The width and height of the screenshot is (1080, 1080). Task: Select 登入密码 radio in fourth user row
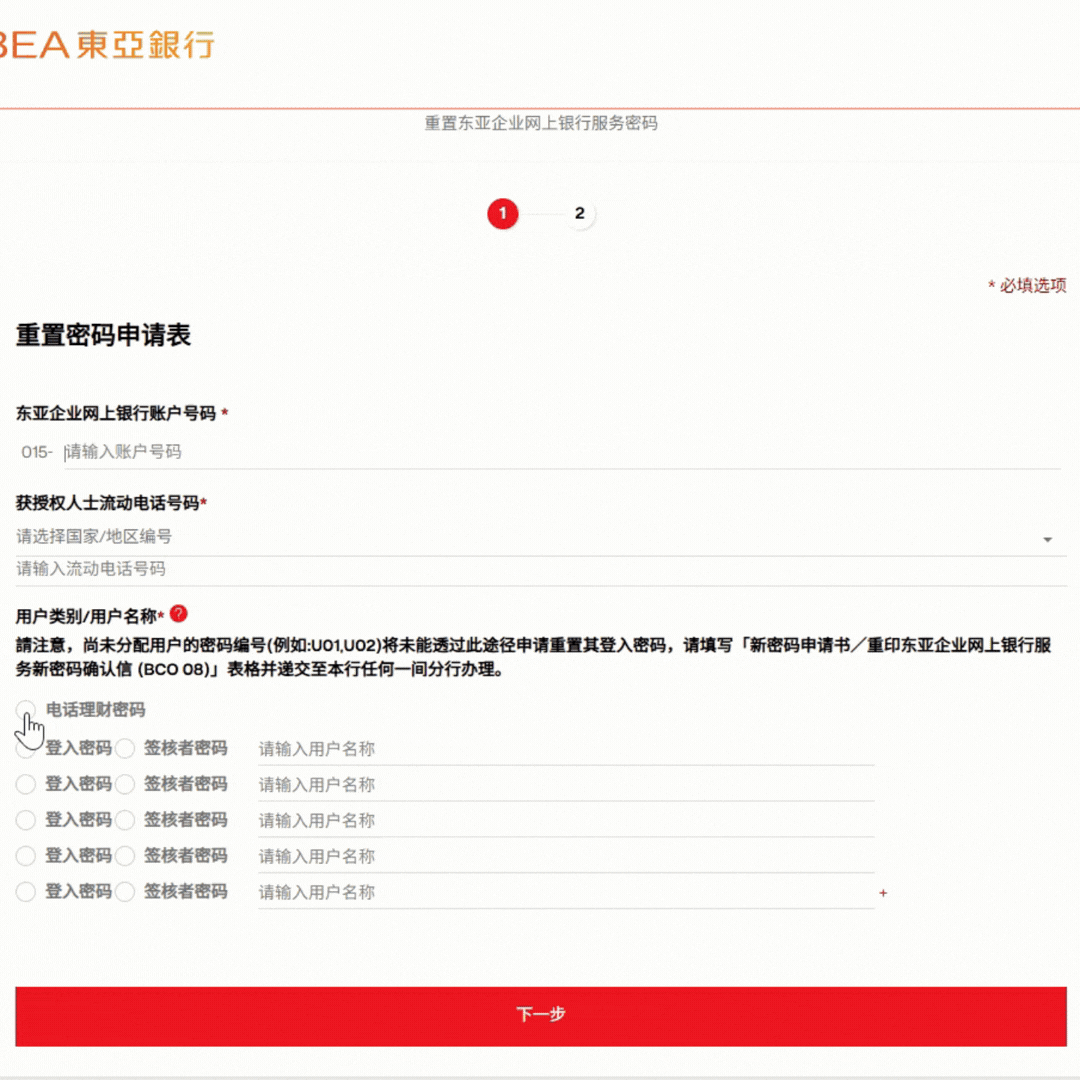coord(25,855)
